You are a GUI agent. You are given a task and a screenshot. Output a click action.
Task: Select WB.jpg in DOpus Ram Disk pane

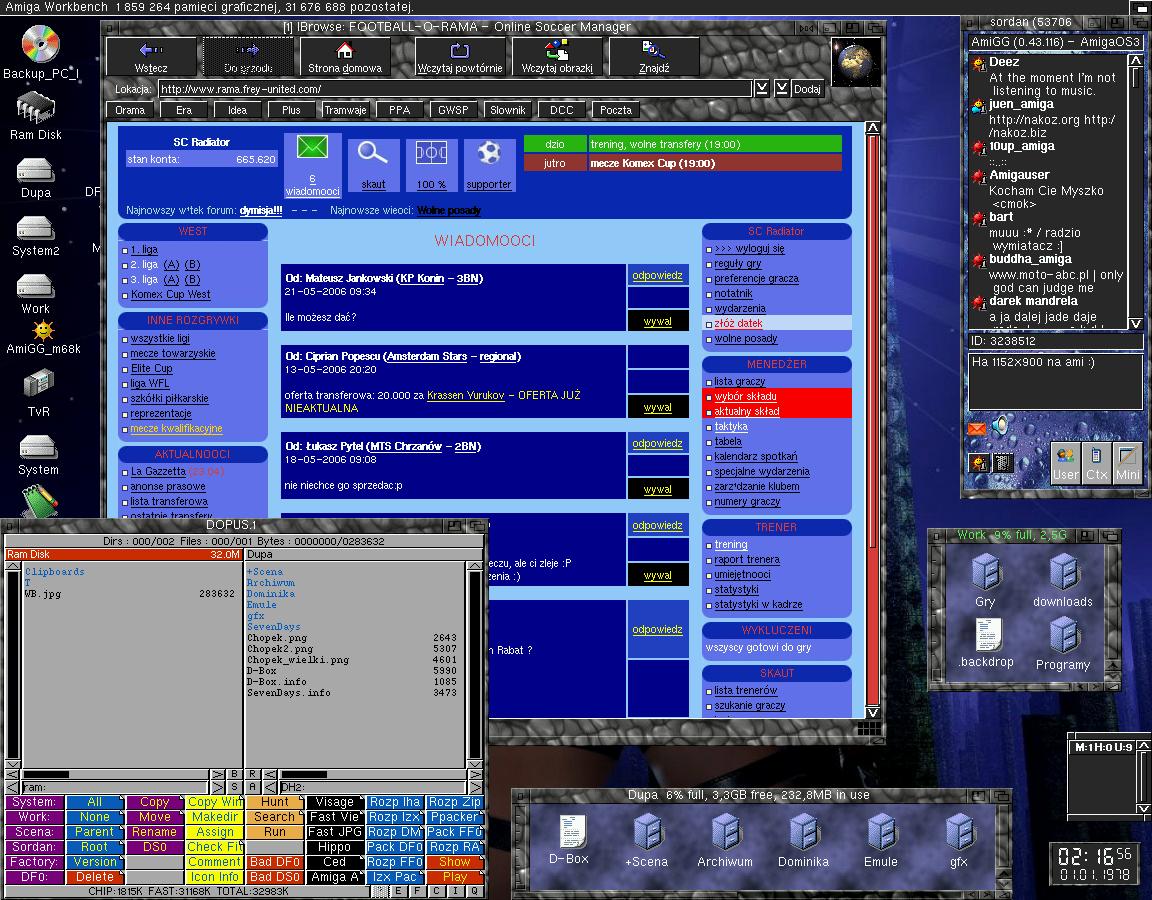coord(129,594)
